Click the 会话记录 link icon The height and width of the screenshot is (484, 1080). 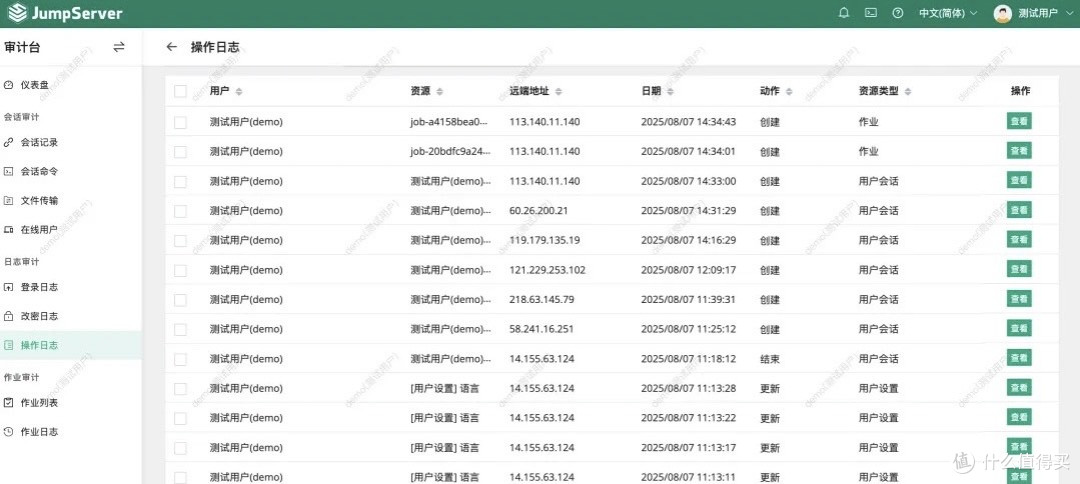click(x=8, y=143)
